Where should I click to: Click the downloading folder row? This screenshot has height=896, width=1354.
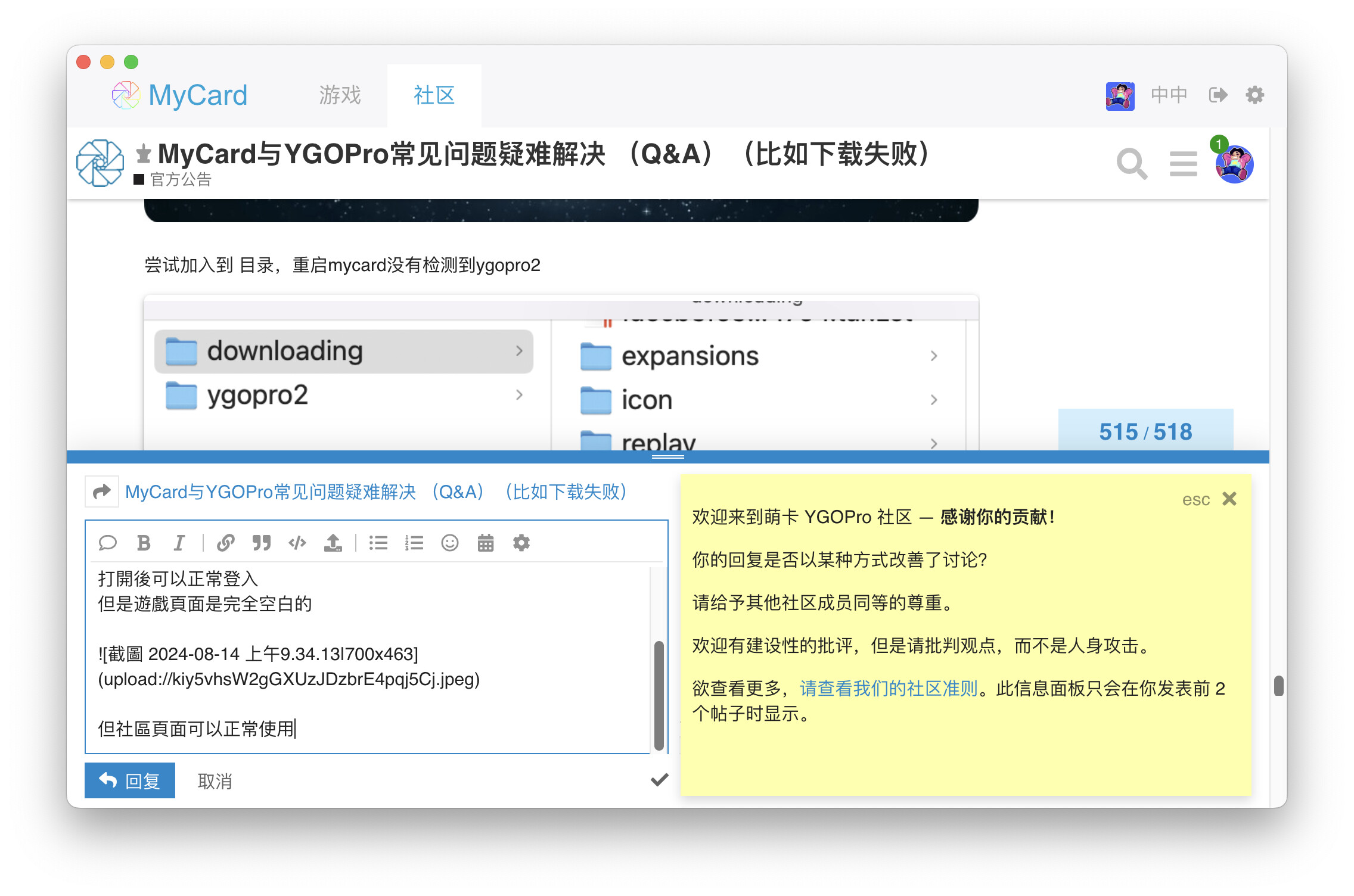[x=344, y=351]
